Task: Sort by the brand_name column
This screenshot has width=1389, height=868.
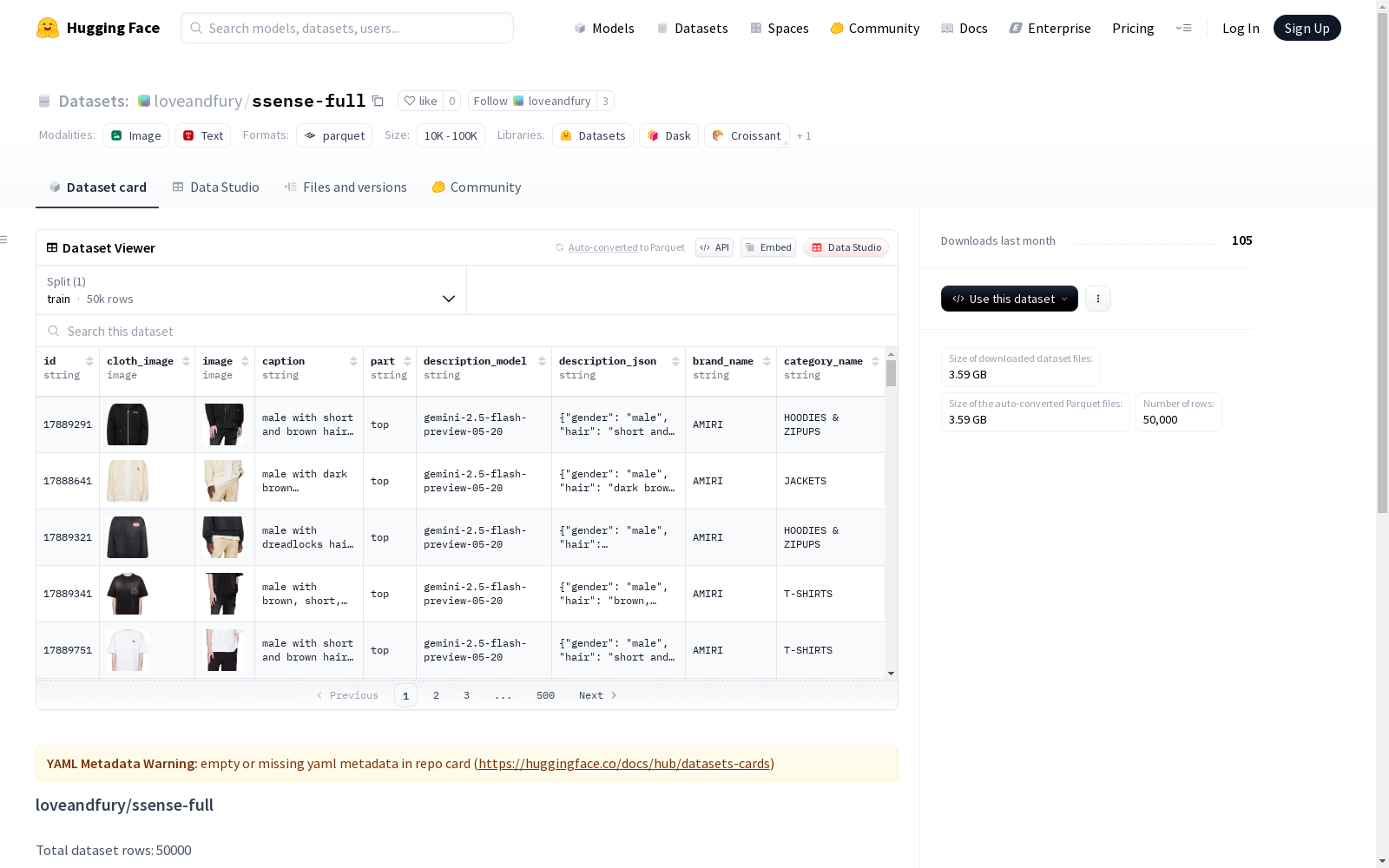Action: tap(767, 361)
